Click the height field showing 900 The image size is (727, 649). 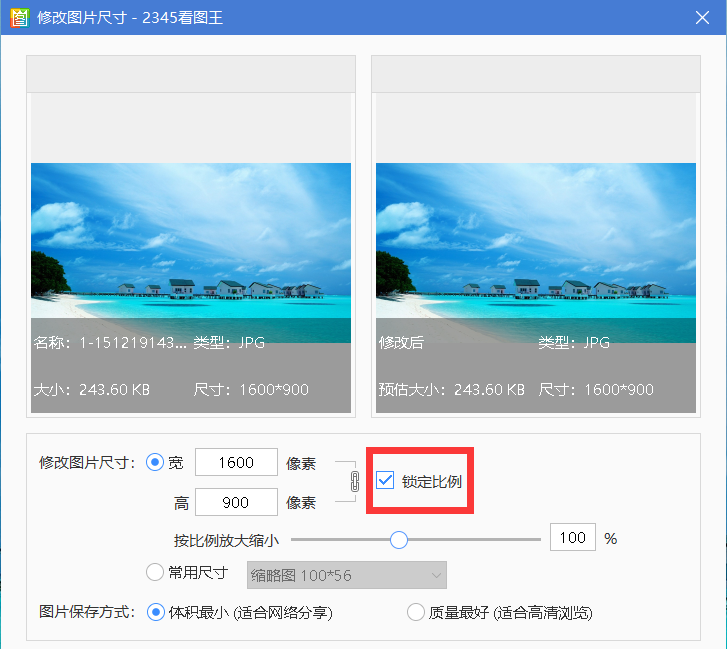point(236,502)
